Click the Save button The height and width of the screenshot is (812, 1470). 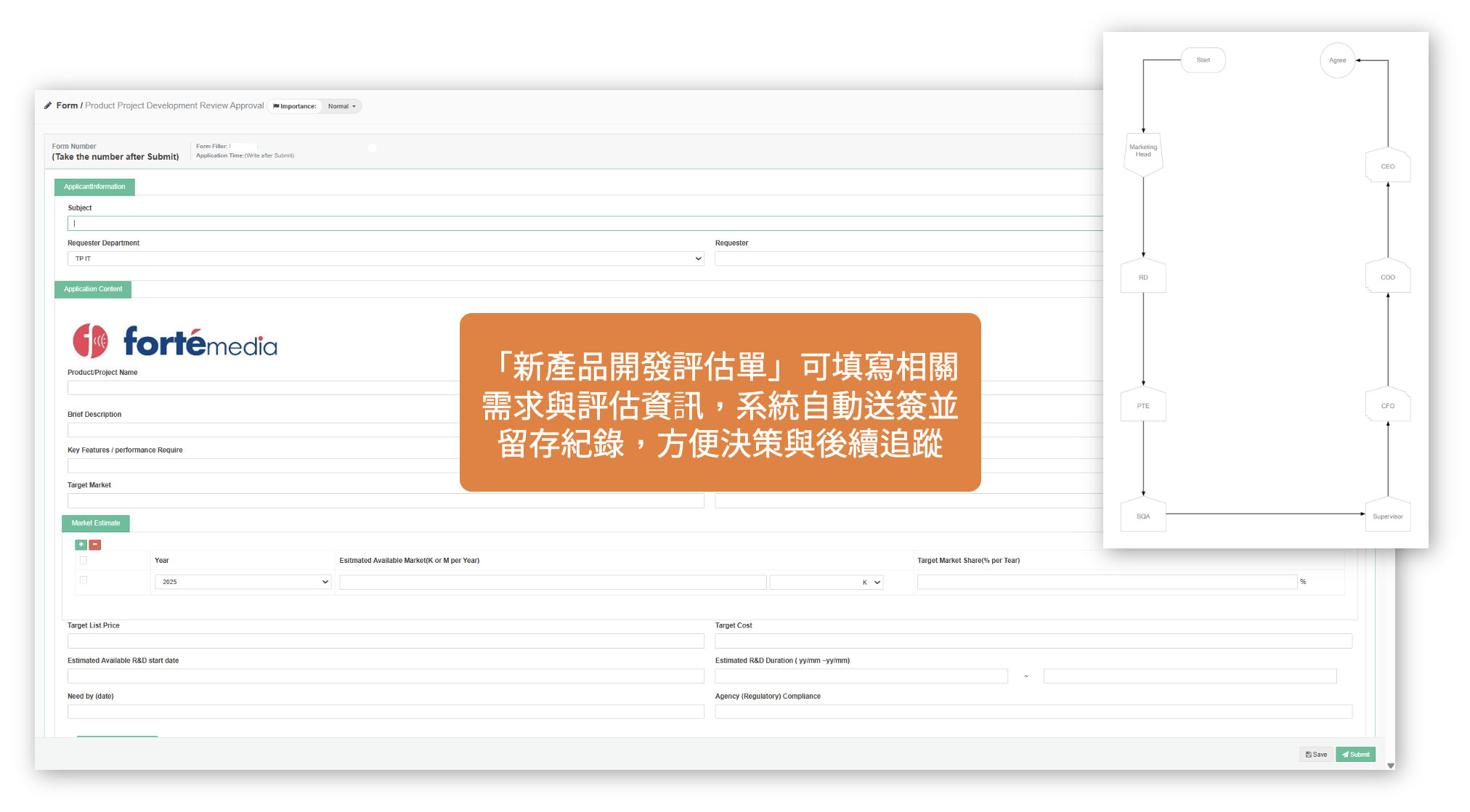coord(1316,755)
